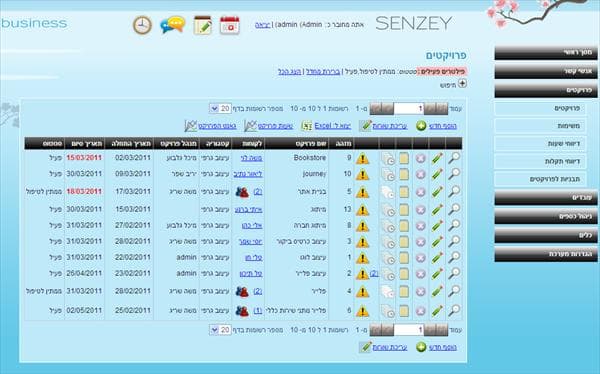
Task: Open the red calendar icon in header
Action: click(x=230, y=25)
